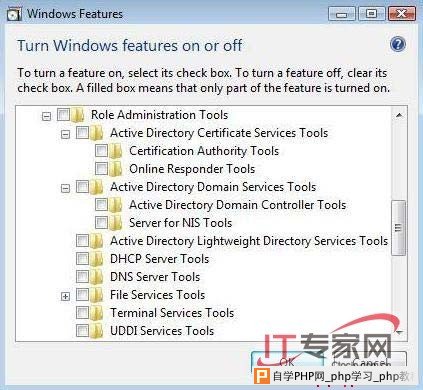Click the Role Administration Tools folder icon
423x390 pixels.
click(x=78, y=115)
